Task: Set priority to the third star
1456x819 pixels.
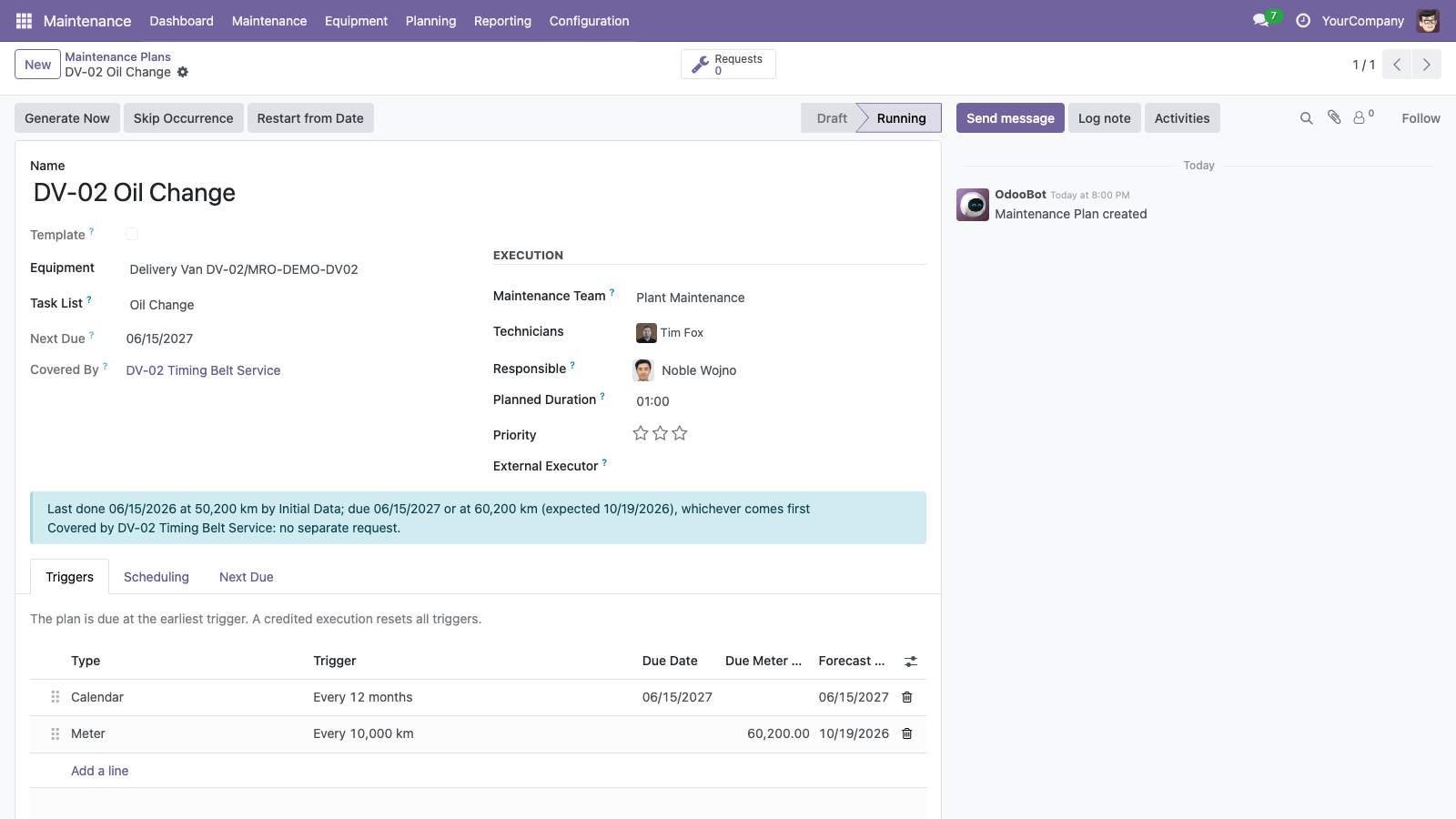Action: (680, 433)
